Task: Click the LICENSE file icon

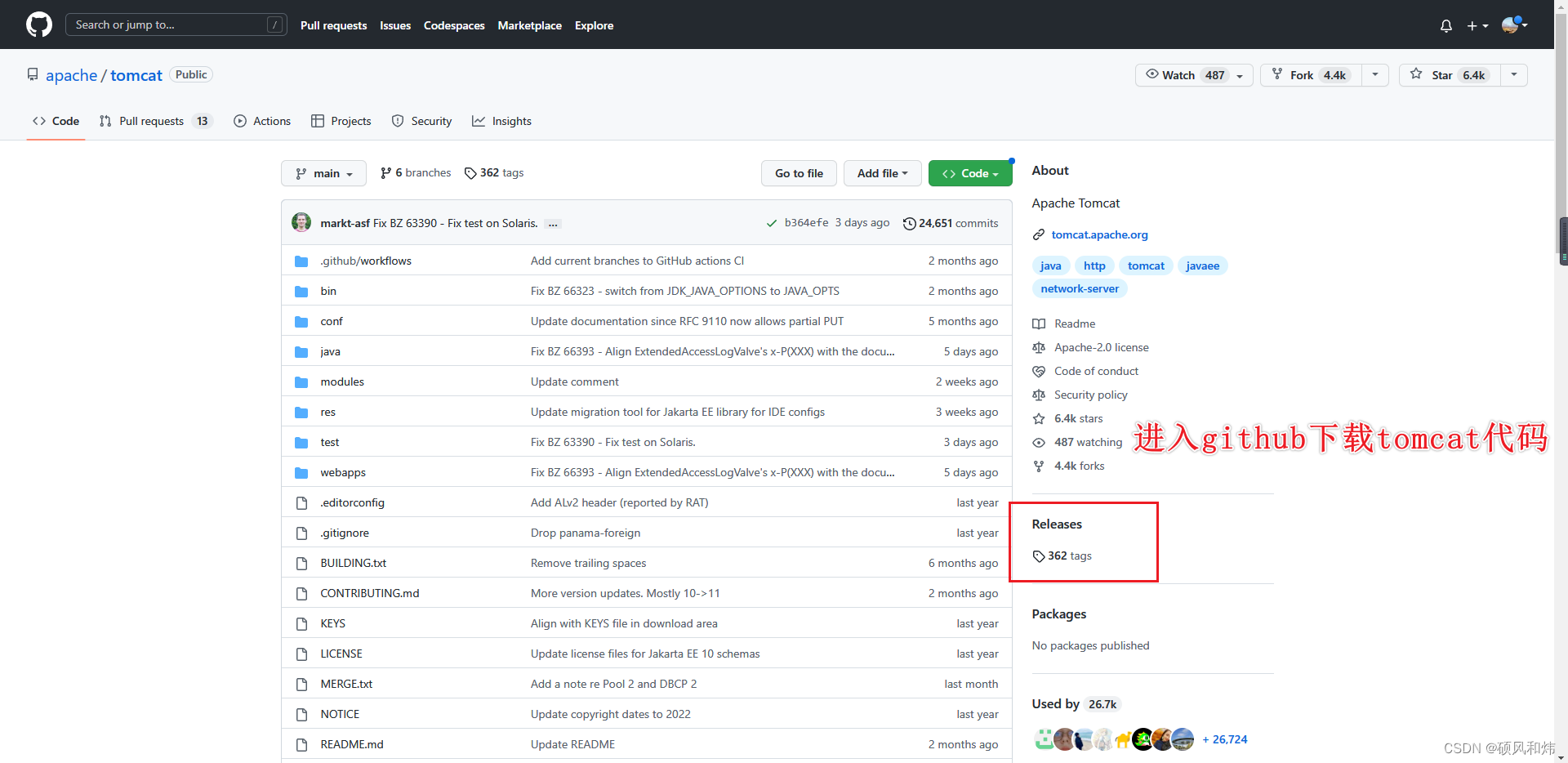Action: tap(301, 654)
